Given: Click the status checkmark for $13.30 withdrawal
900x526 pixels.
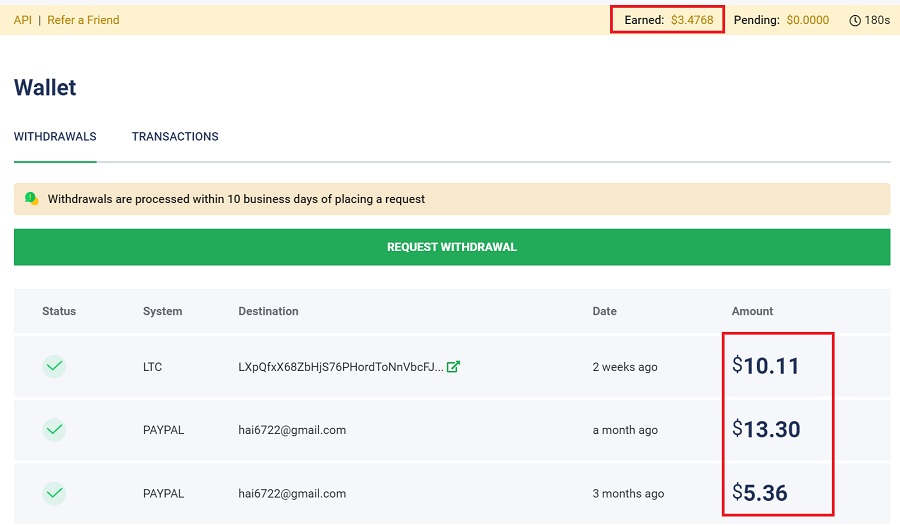Looking at the screenshot, I should (54, 430).
